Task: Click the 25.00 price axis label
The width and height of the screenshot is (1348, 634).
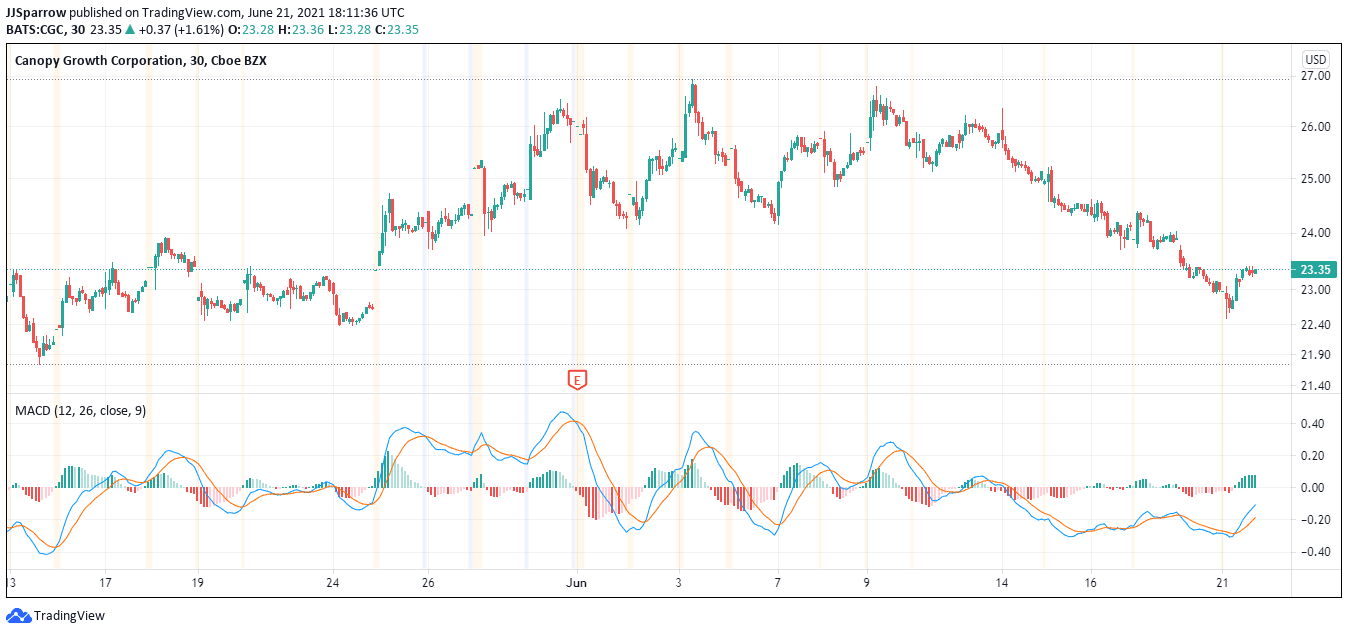Action: [1316, 179]
